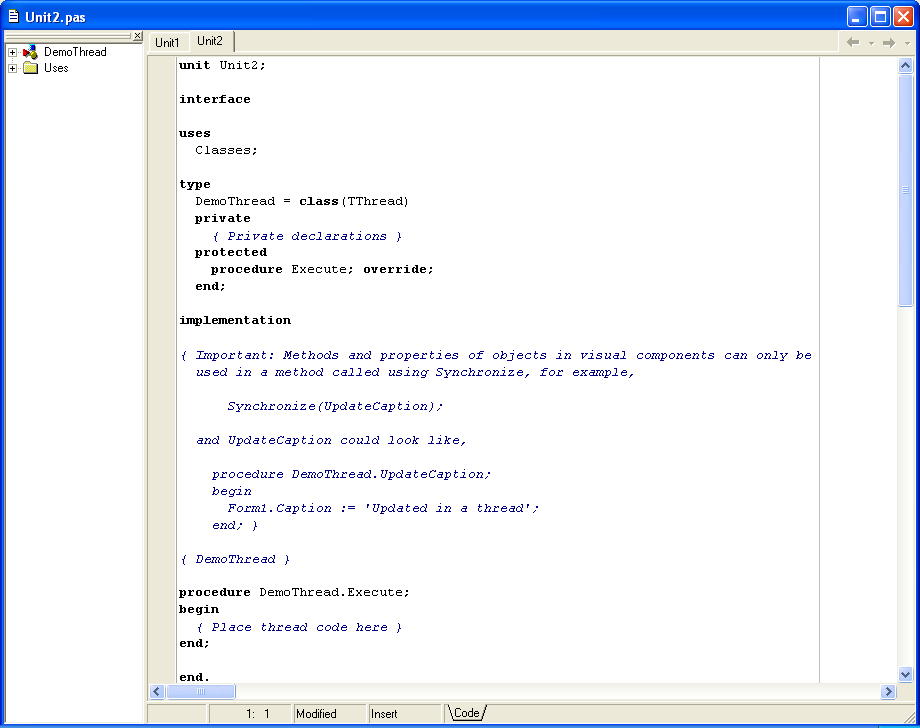Click the 'interface' keyword

pos(215,99)
